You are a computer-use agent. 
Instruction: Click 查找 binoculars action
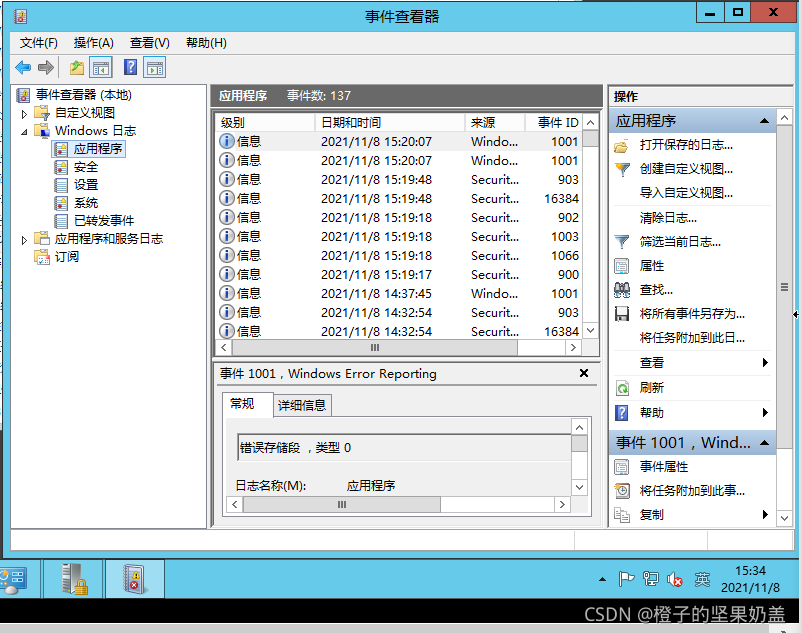pos(655,289)
